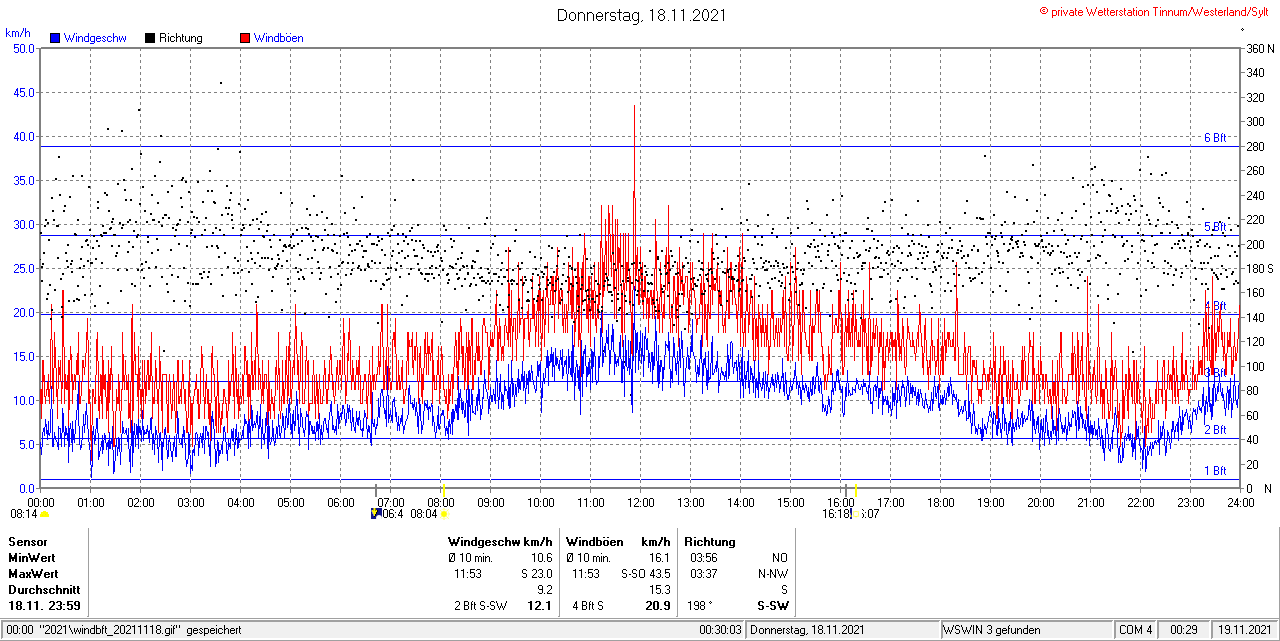Click the sunset marker beside 16:18
The height and width of the screenshot is (641, 1280).
coord(856,514)
